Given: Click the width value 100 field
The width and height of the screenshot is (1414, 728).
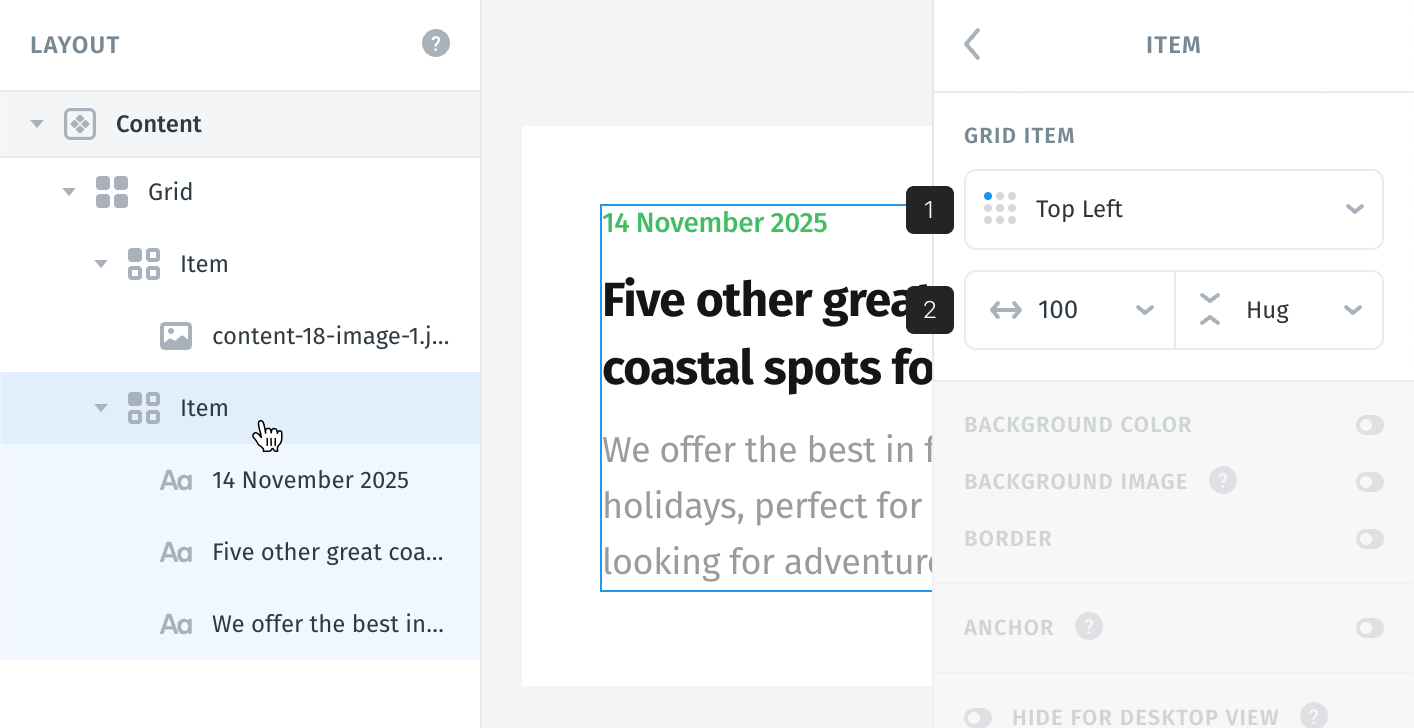Looking at the screenshot, I should click(x=1070, y=310).
